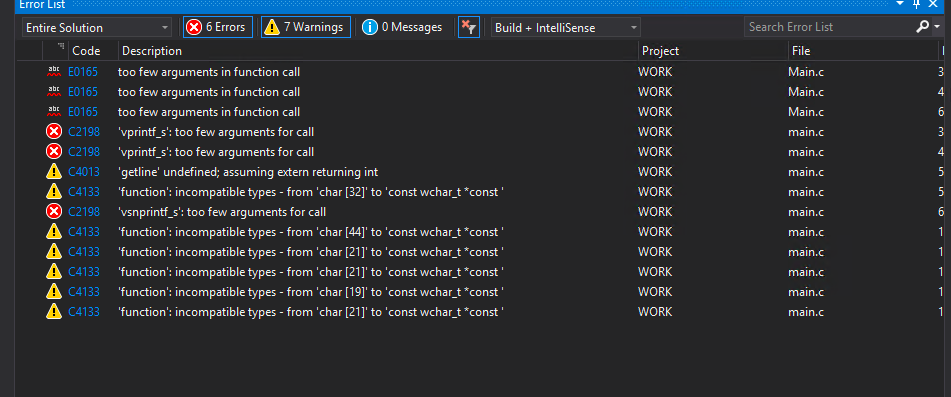Open the C2198 link in the vsnprintf_s row
The image size is (951, 397).
(84, 212)
